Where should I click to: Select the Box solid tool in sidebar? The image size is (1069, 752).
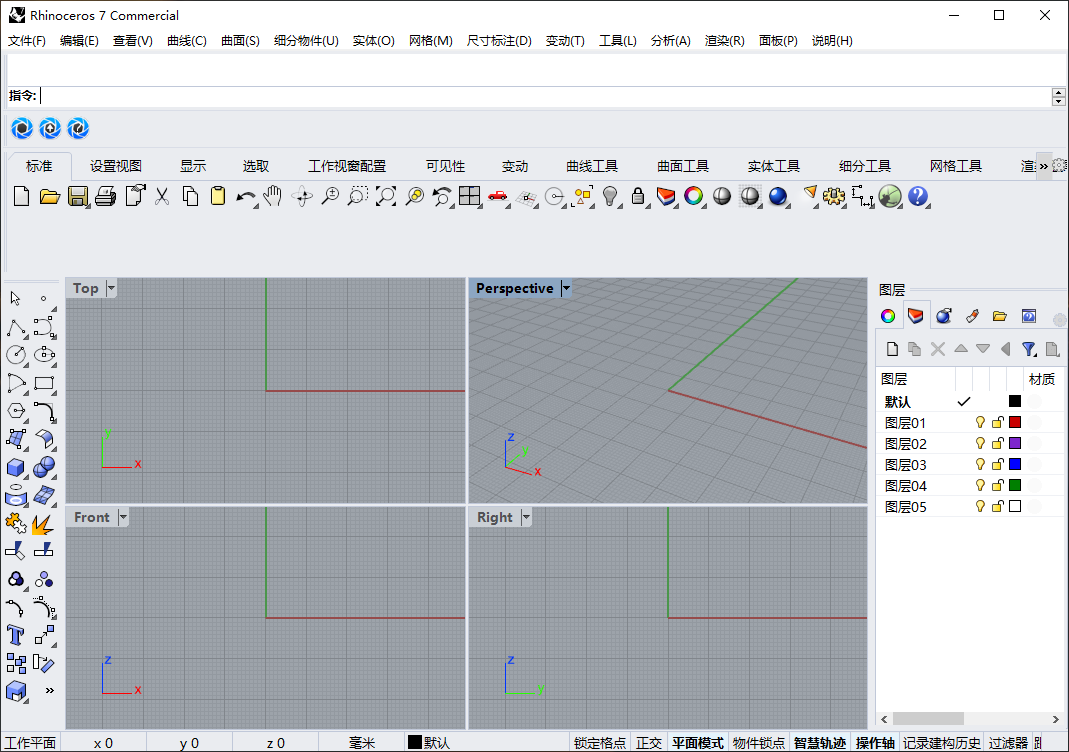coord(16,467)
